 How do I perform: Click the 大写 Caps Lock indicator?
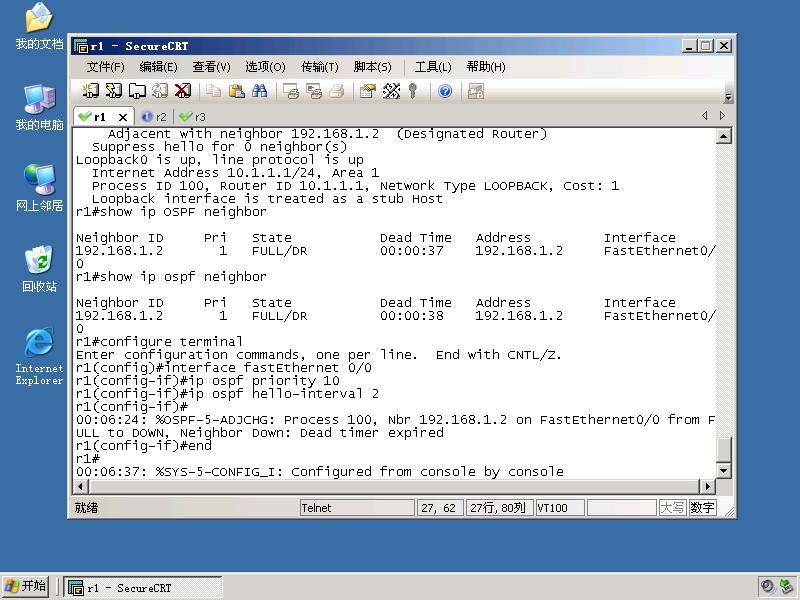[x=672, y=508]
